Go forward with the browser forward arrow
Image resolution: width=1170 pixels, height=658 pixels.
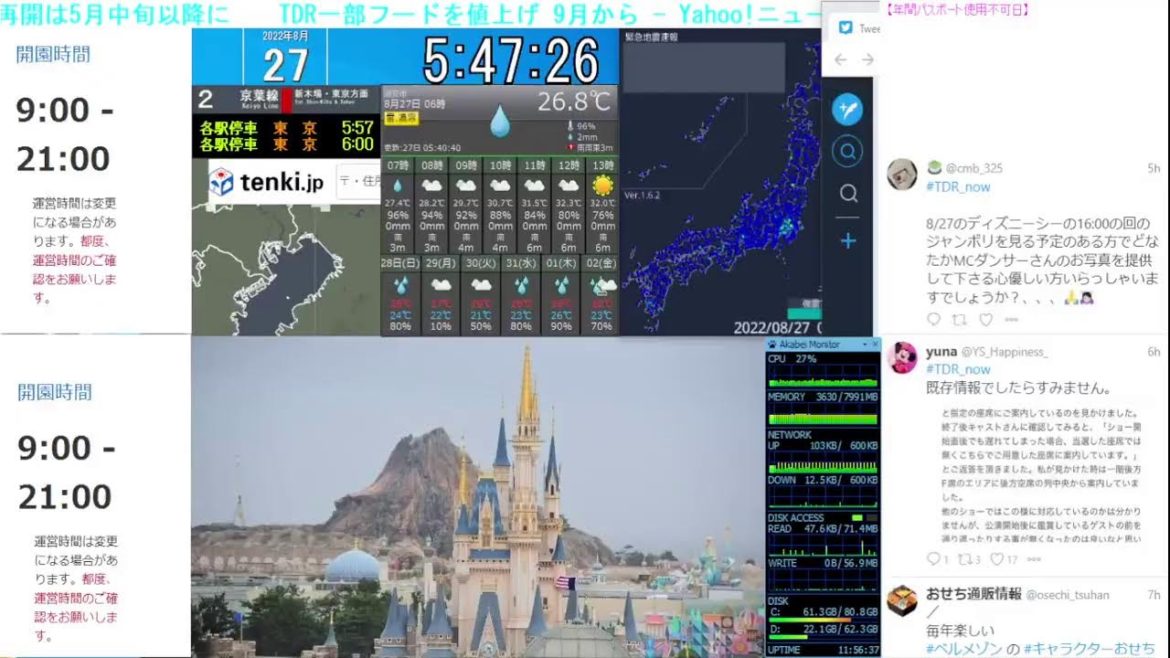pos(867,60)
